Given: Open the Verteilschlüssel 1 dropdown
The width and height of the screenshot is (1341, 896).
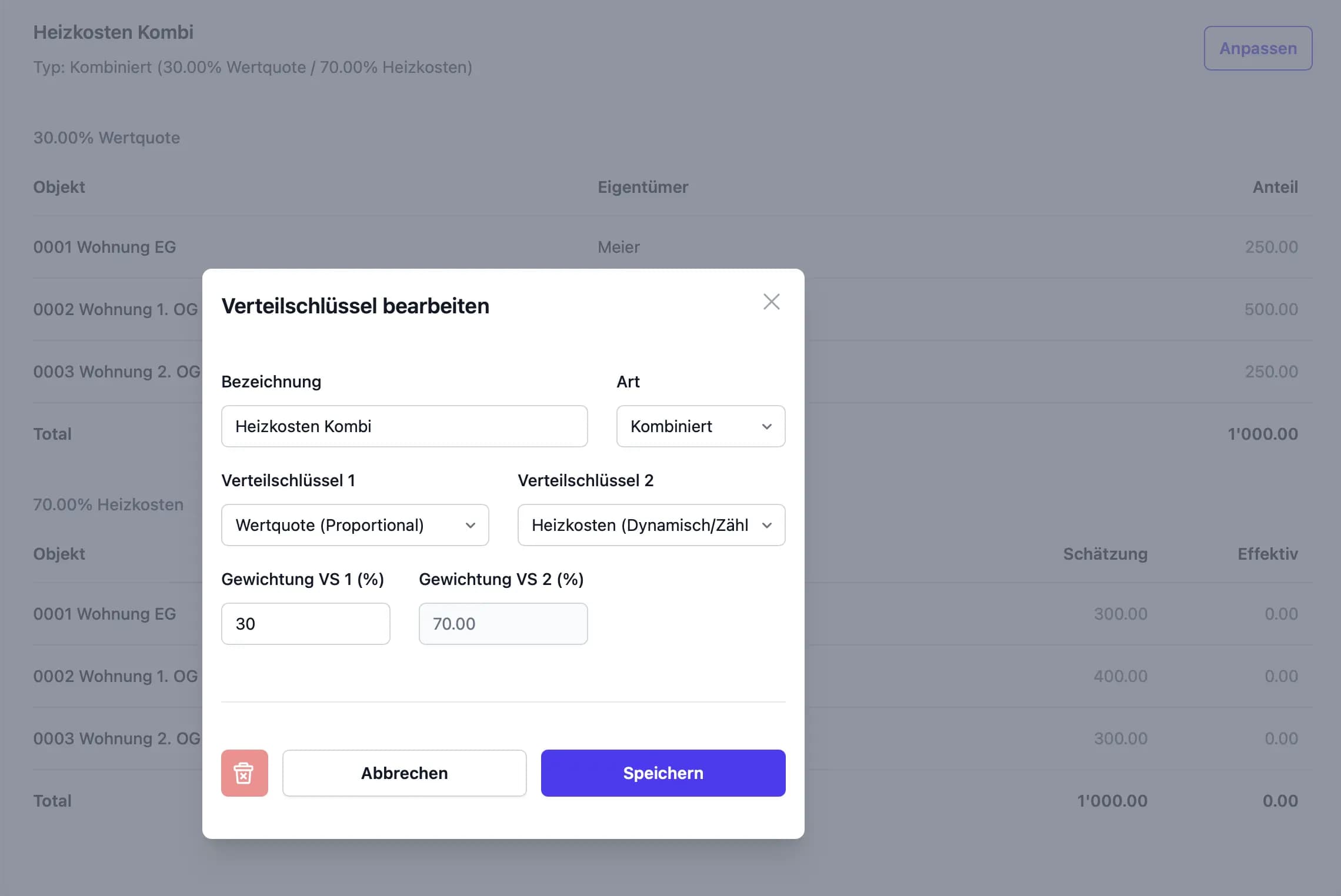Looking at the screenshot, I should click(x=355, y=525).
